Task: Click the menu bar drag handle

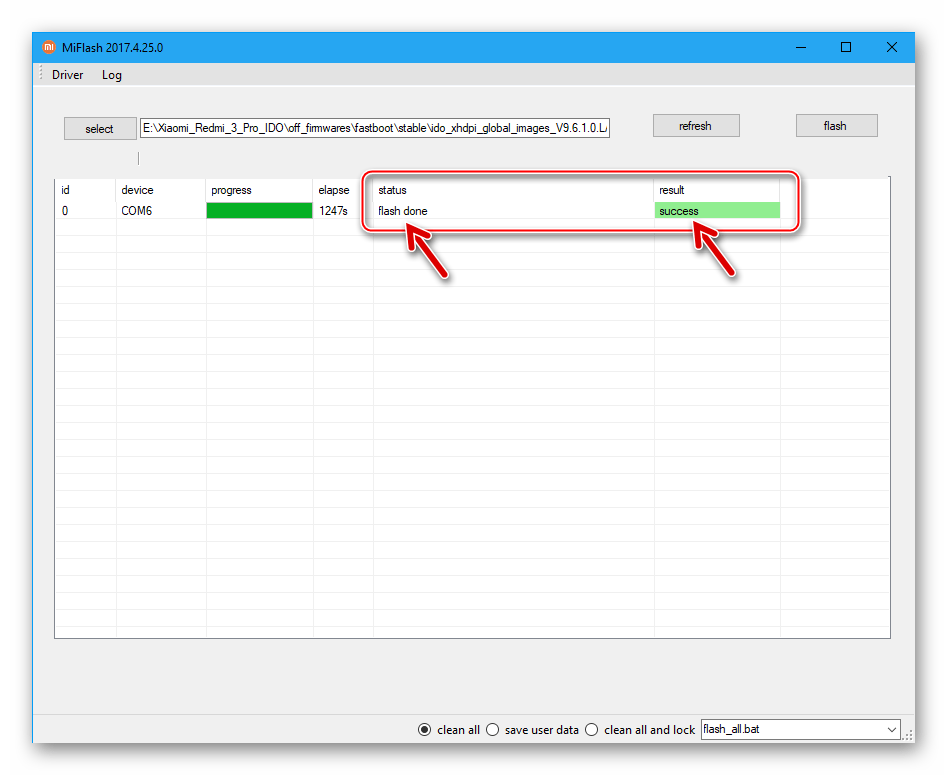Action: 41,74
